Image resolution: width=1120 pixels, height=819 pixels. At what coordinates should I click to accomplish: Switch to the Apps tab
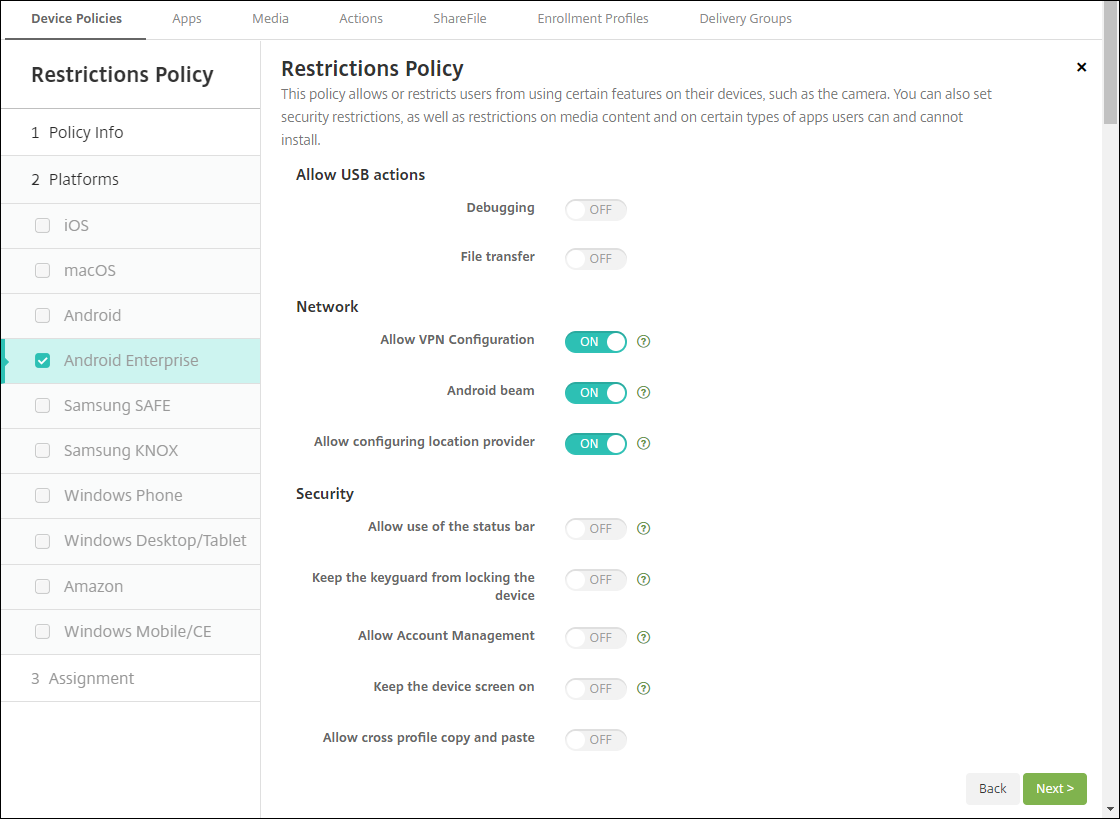[x=187, y=18]
